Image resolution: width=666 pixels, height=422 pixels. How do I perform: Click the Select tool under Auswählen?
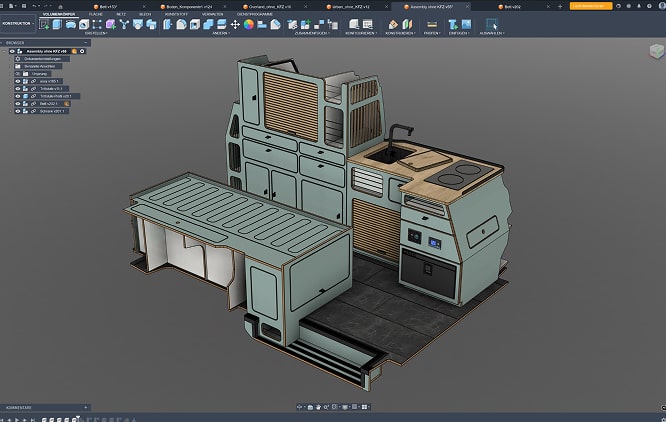pos(494,24)
